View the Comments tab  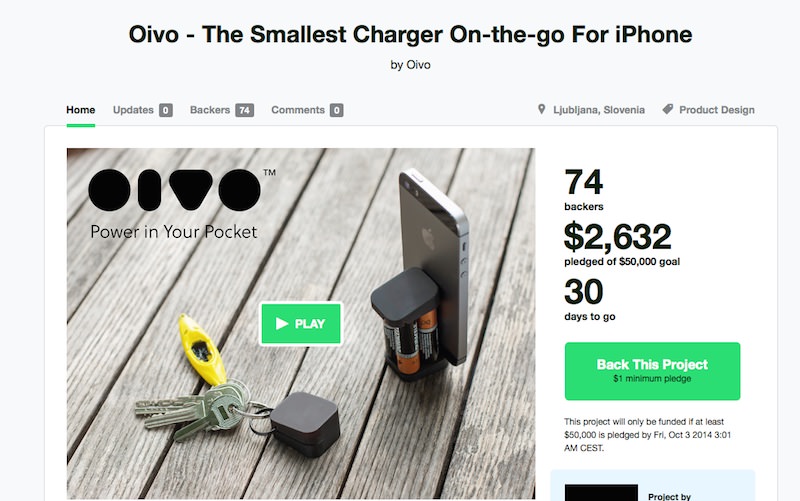298,110
